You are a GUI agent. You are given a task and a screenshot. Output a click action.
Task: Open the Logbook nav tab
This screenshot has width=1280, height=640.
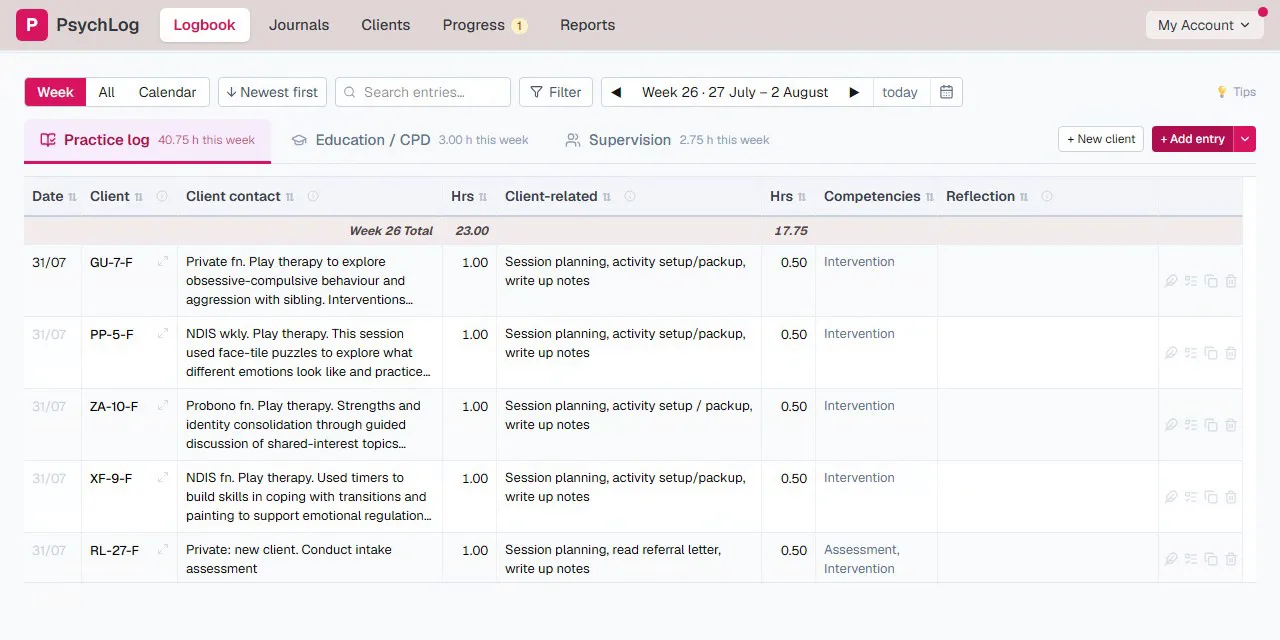coord(204,25)
